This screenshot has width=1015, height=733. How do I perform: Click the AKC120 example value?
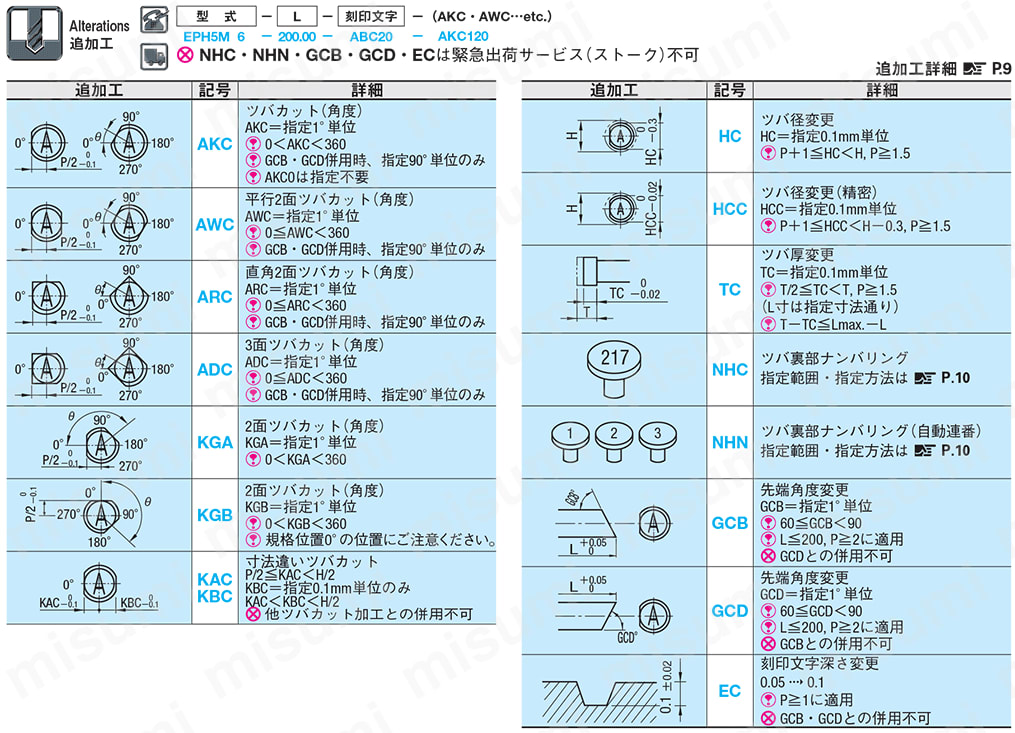(463, 37)
